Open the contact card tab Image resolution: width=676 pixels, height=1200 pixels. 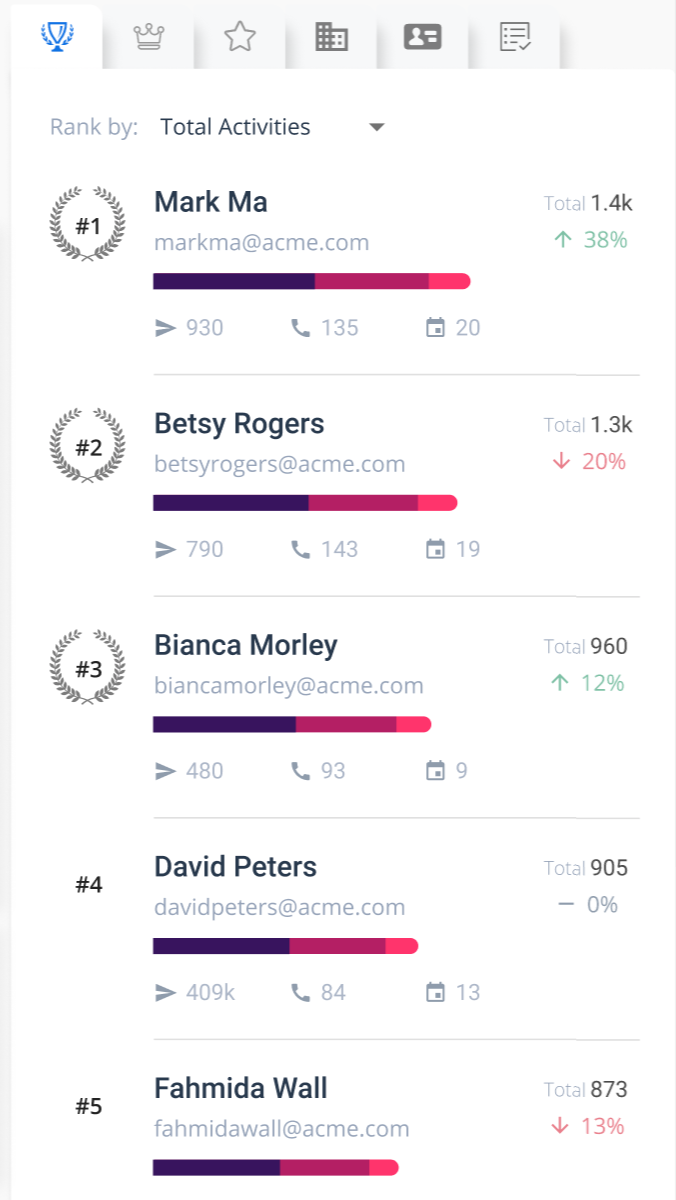[422, 37]
